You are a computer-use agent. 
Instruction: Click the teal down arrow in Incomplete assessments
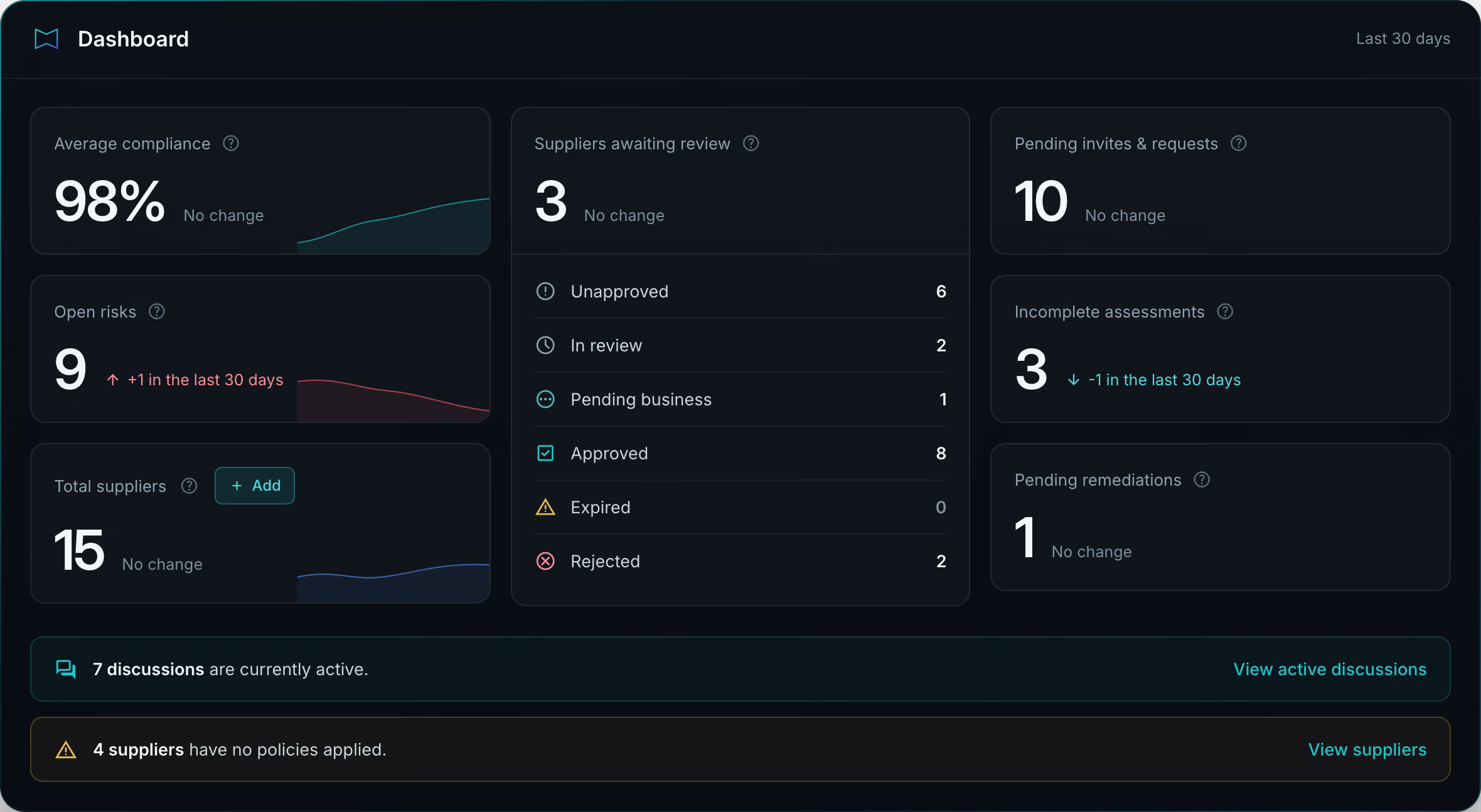(1074, 380)
